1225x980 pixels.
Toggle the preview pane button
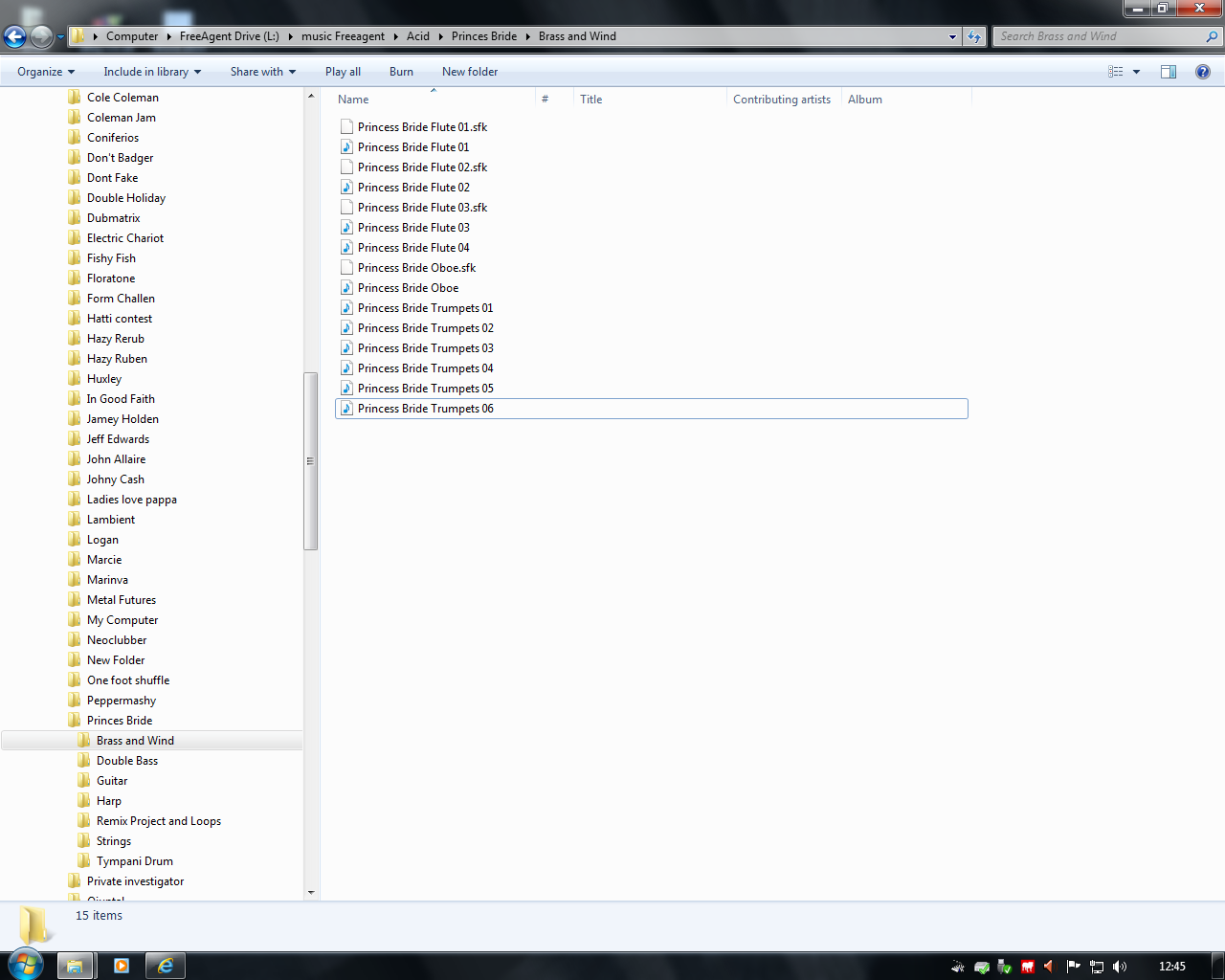(1168, 72)
